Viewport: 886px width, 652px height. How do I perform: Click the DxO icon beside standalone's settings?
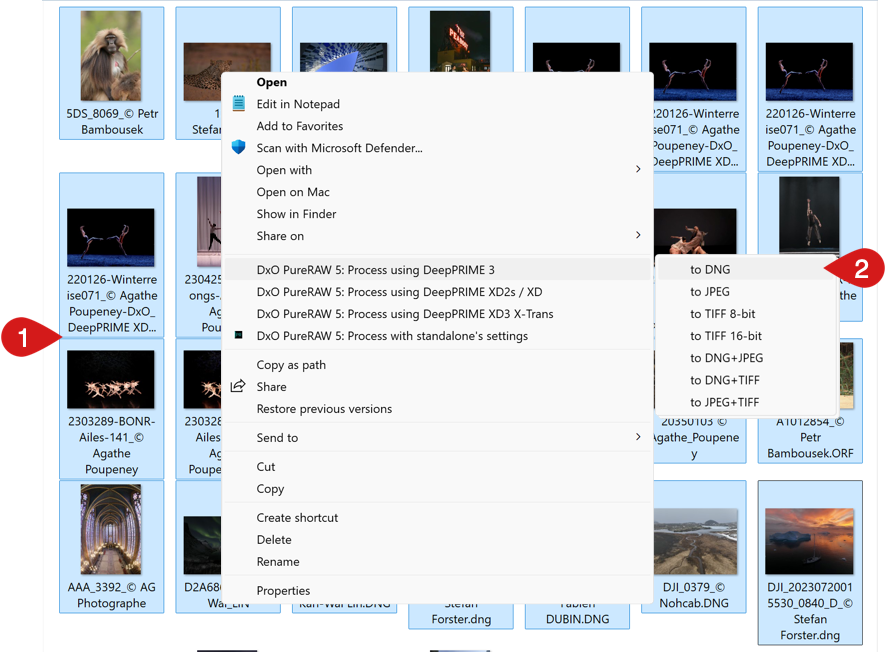238,335
